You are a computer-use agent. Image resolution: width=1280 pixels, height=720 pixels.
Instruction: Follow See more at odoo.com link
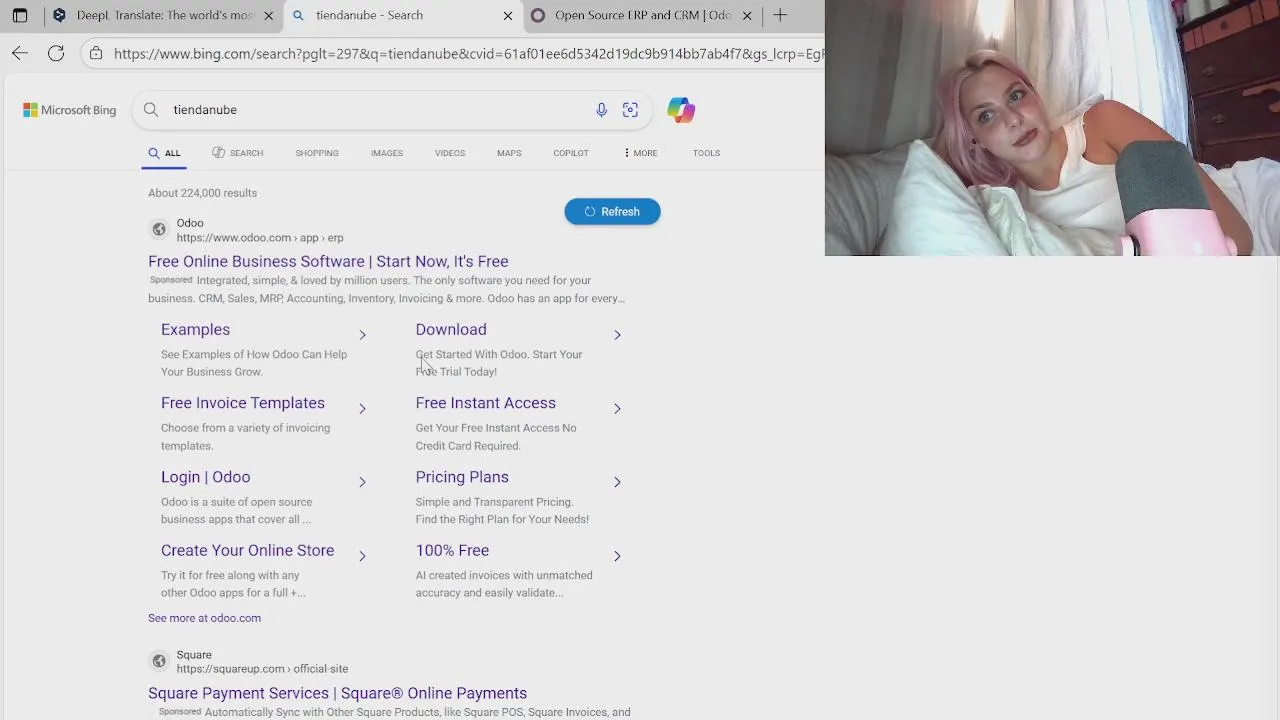coord(204,618)
